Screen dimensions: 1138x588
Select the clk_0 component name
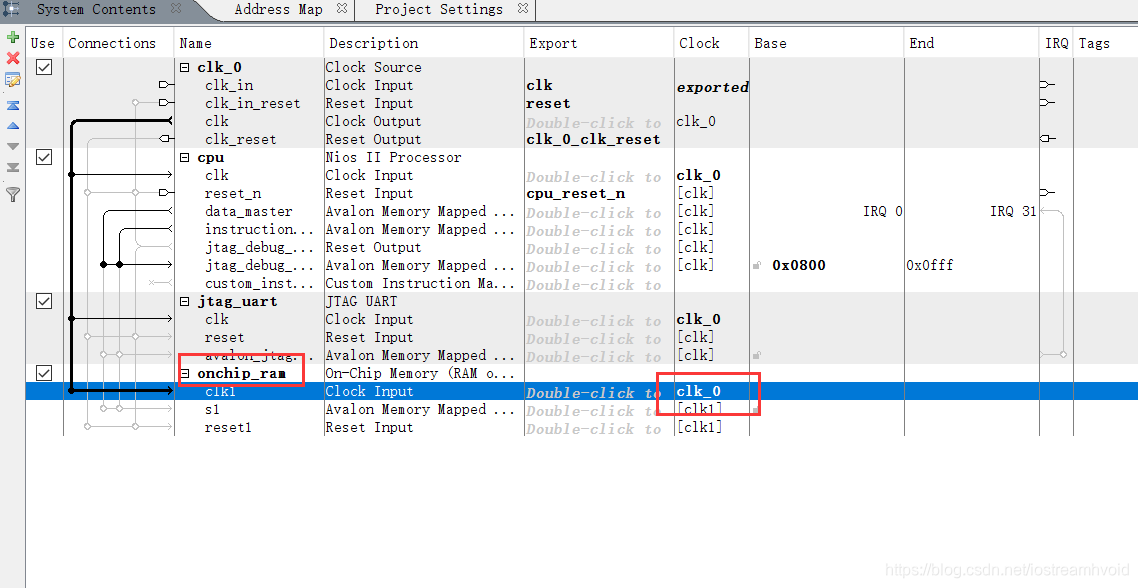219,68
